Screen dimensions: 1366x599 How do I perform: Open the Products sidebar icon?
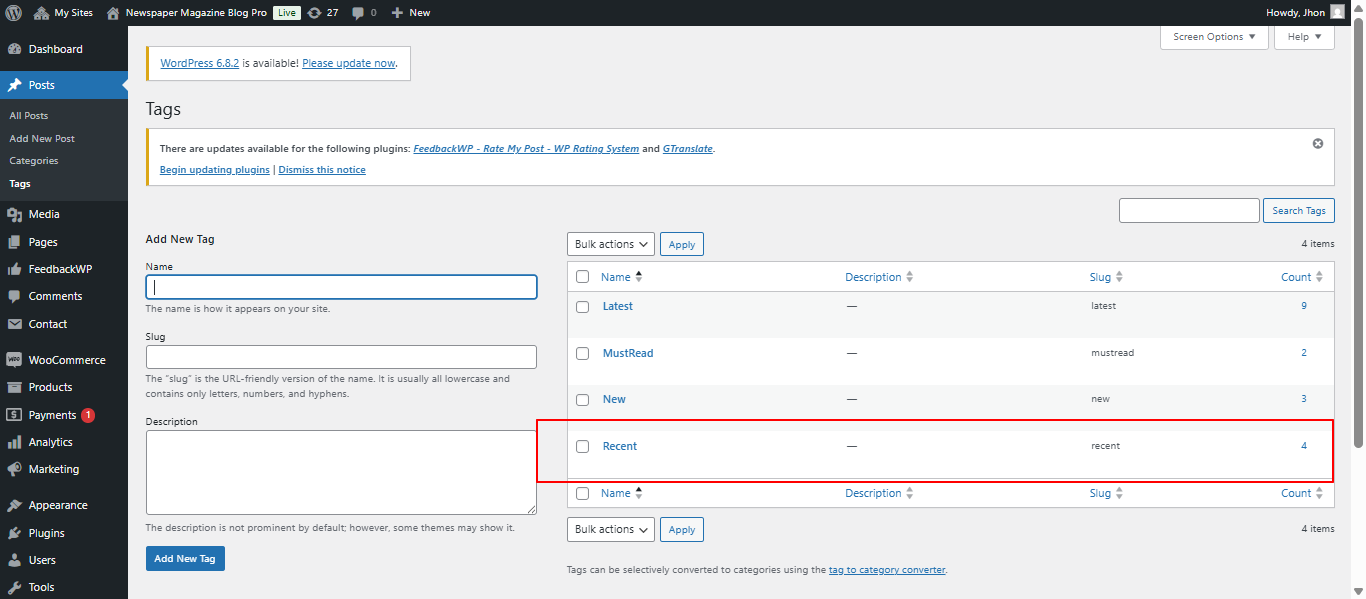click(14, 387)
